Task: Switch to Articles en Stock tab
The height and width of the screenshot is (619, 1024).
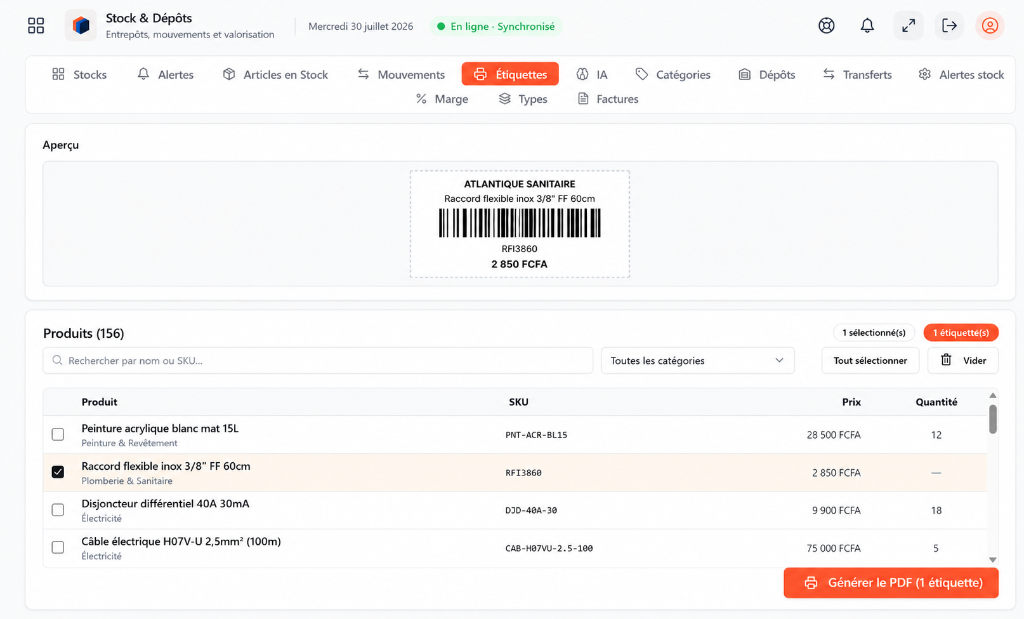Action: click(275, 74)
